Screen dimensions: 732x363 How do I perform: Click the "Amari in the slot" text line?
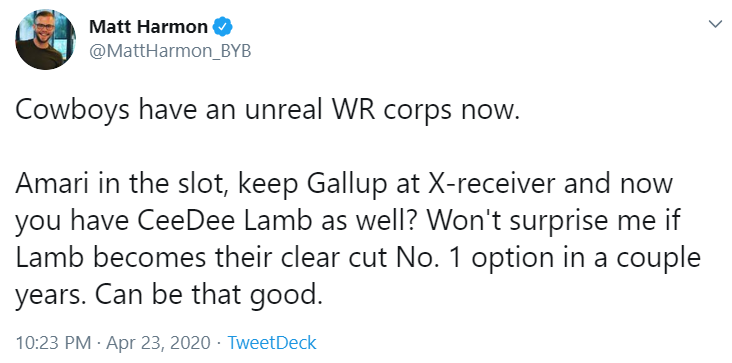[344, 184]
